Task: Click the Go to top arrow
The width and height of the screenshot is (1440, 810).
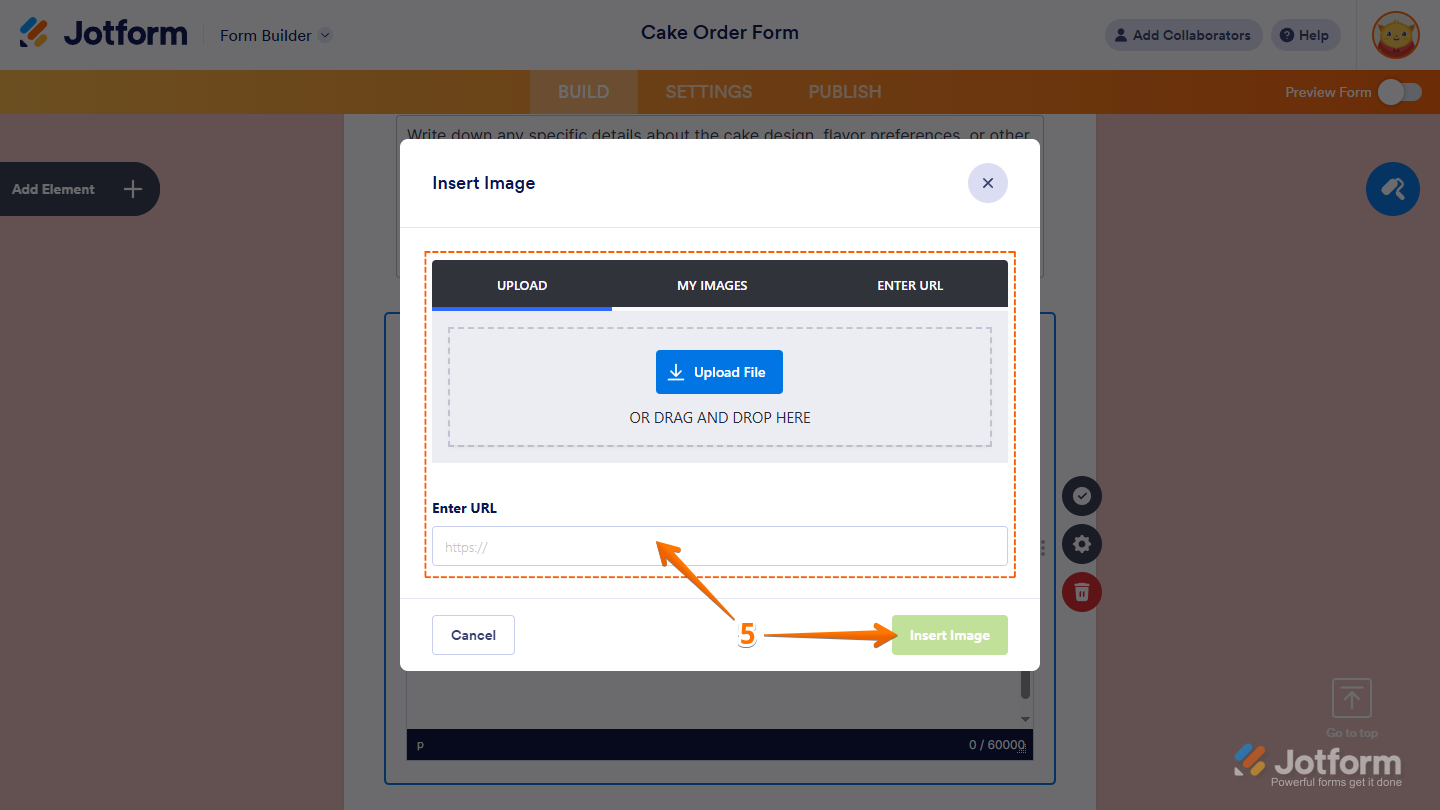Action: 1351,698
